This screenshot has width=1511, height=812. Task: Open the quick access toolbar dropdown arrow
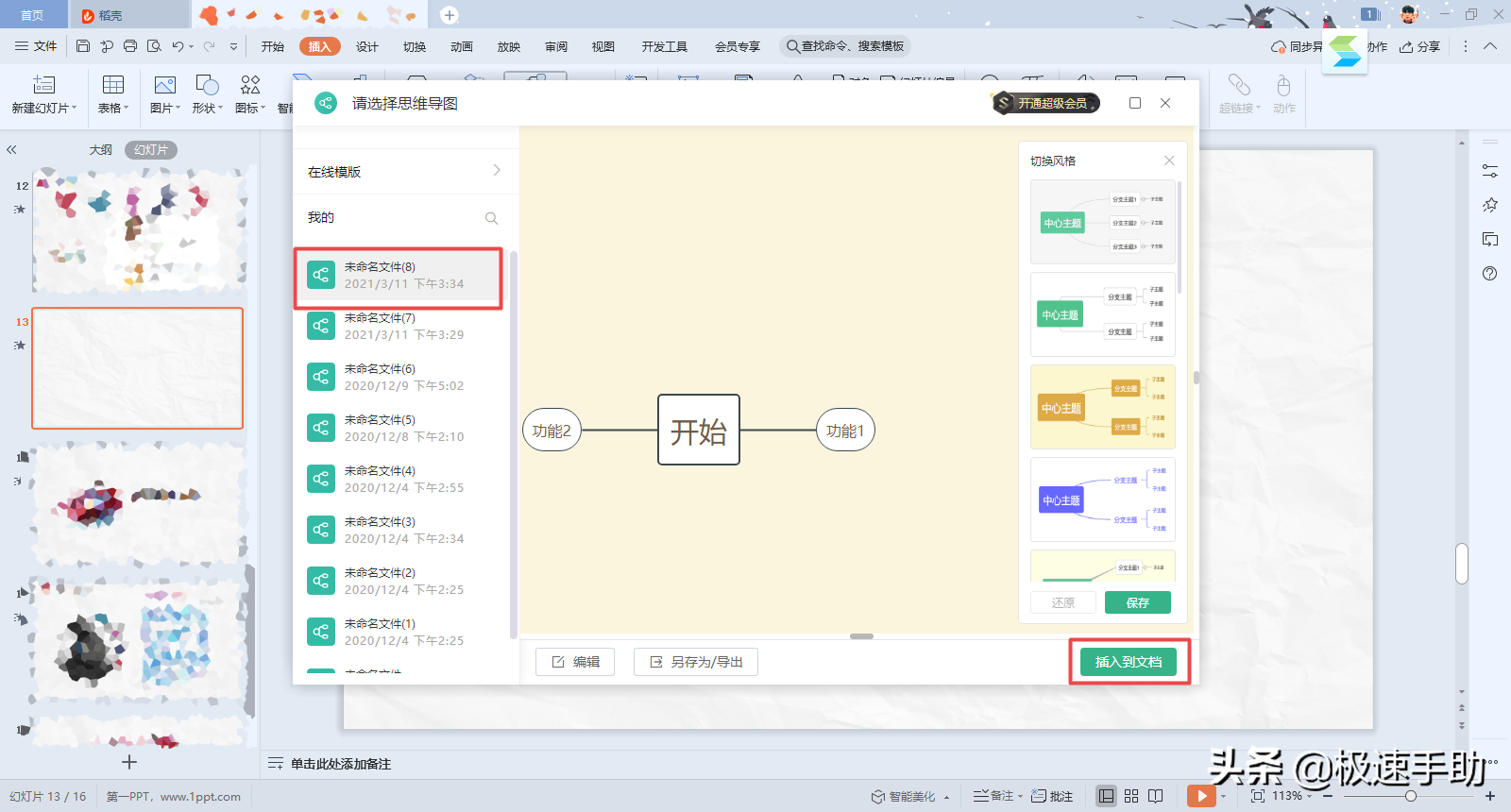(x=233, y=46)
